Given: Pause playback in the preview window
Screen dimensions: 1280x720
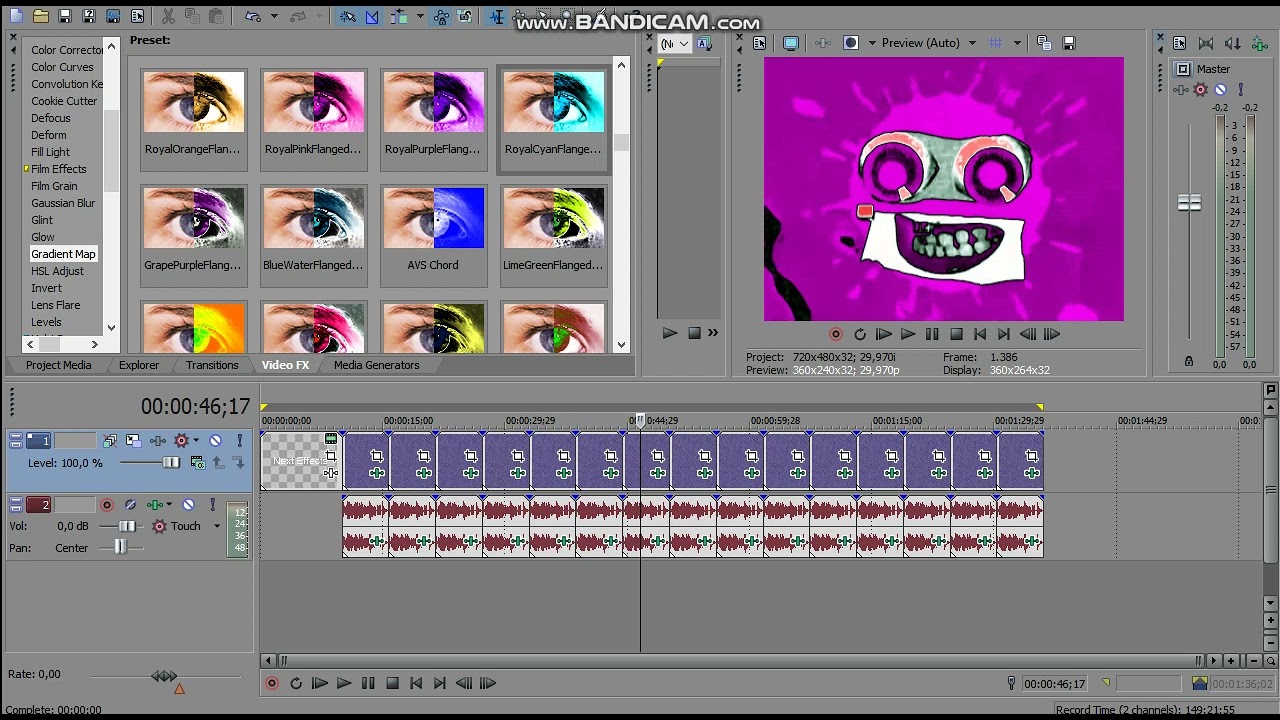Looking at the screenshot, I should point(932,334).
